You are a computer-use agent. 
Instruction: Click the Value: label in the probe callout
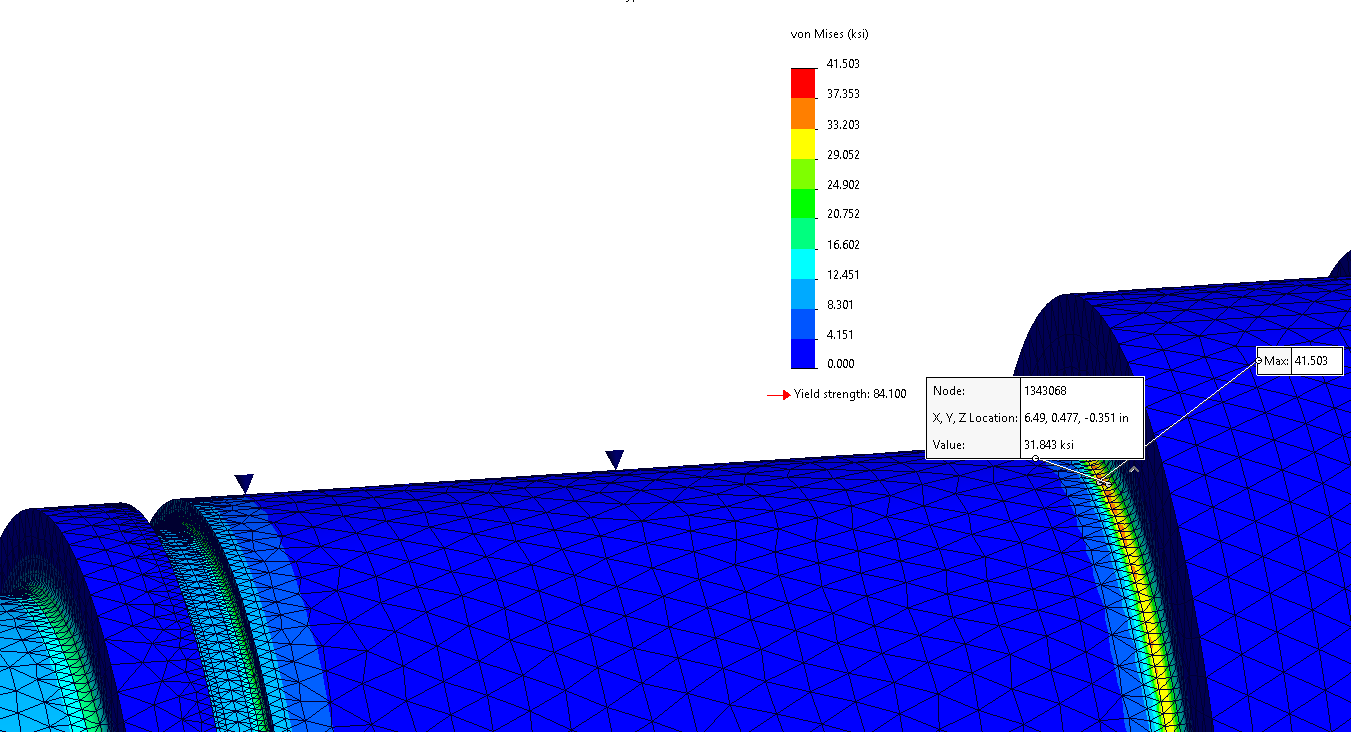(x=950, y=445)
